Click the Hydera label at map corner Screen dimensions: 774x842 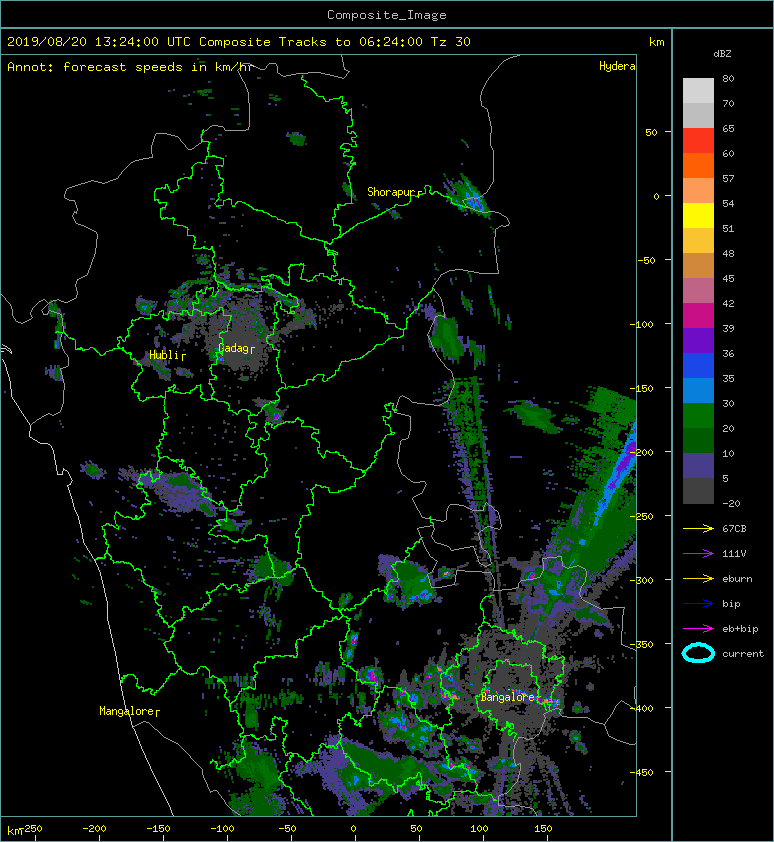coord(617,66)
